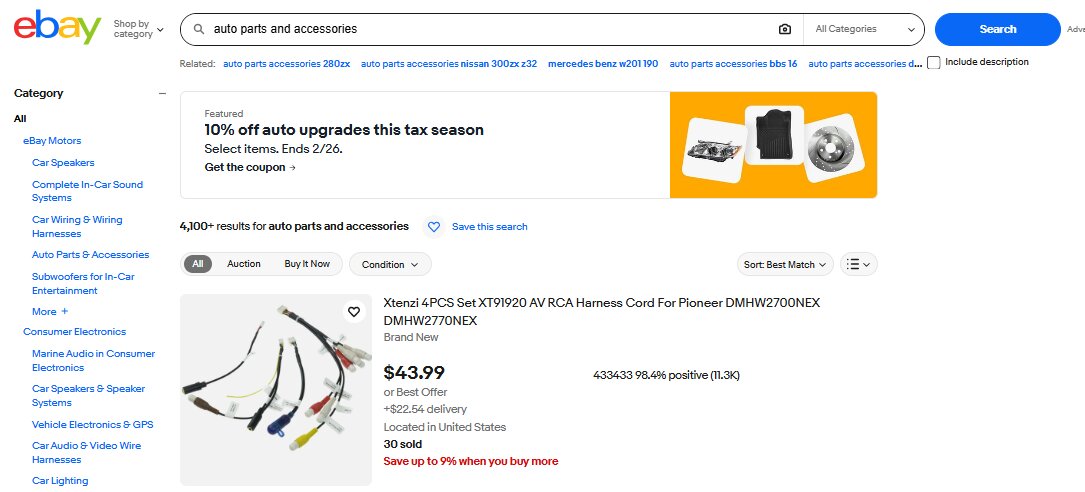Image resolution: width=1085 pixels, height=492 pixels.
Task: Expand Shop by category menu
Action: 139,29
